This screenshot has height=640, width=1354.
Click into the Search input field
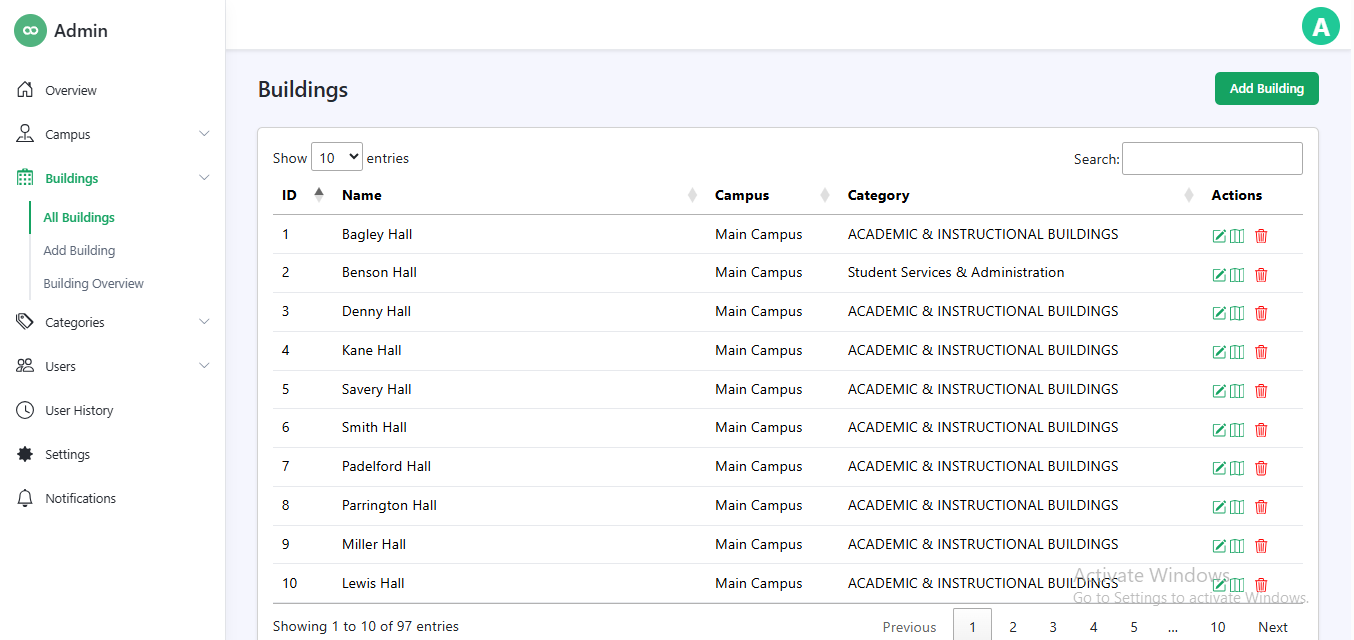pyautogui.click(x=1212, y=158)
